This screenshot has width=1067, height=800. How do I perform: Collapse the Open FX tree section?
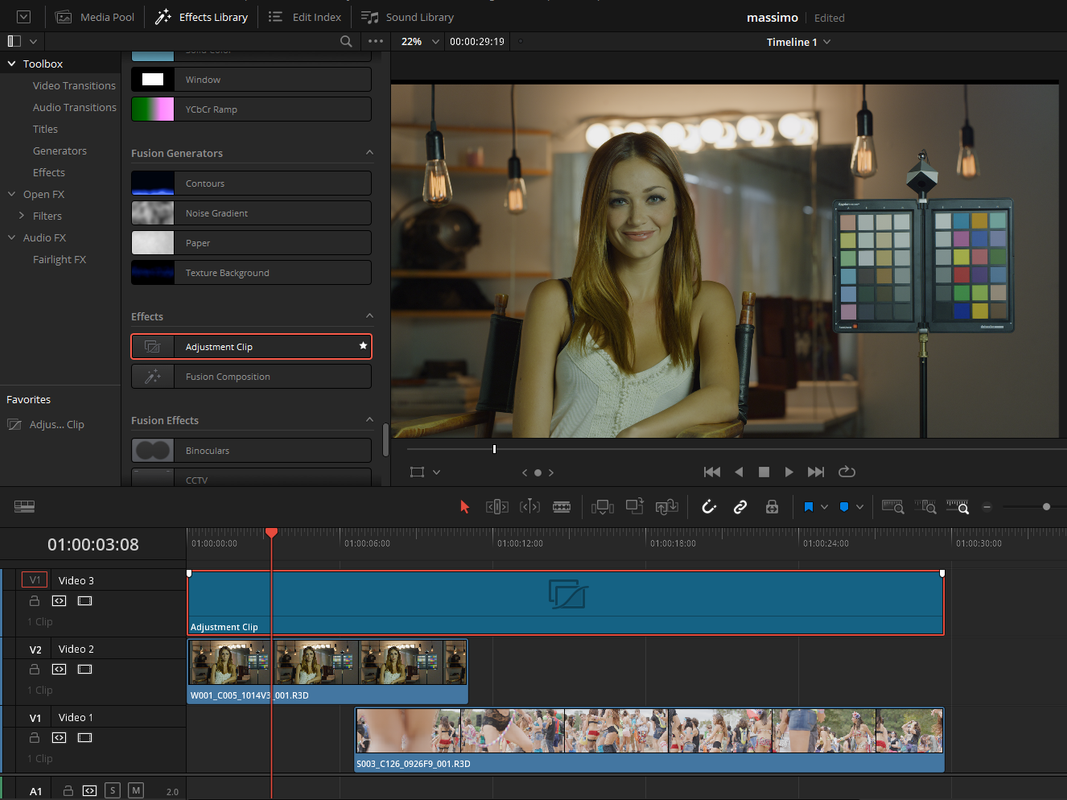pos(12,194)
